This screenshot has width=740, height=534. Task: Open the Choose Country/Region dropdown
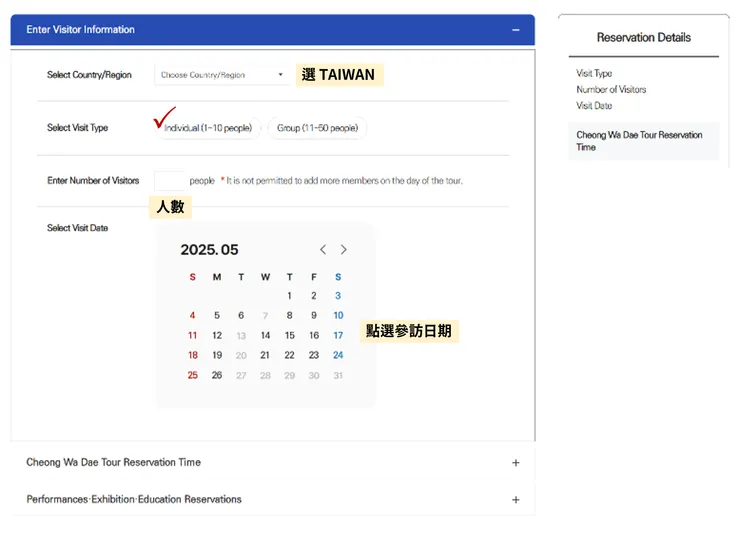pos(222,75)
